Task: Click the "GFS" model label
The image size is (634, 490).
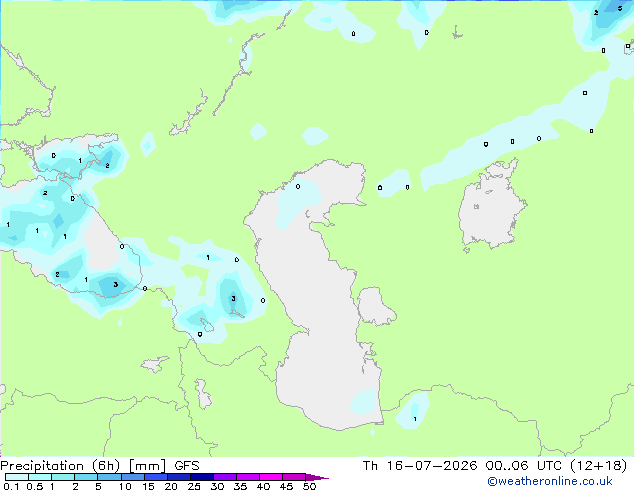Action: (187, 466)
